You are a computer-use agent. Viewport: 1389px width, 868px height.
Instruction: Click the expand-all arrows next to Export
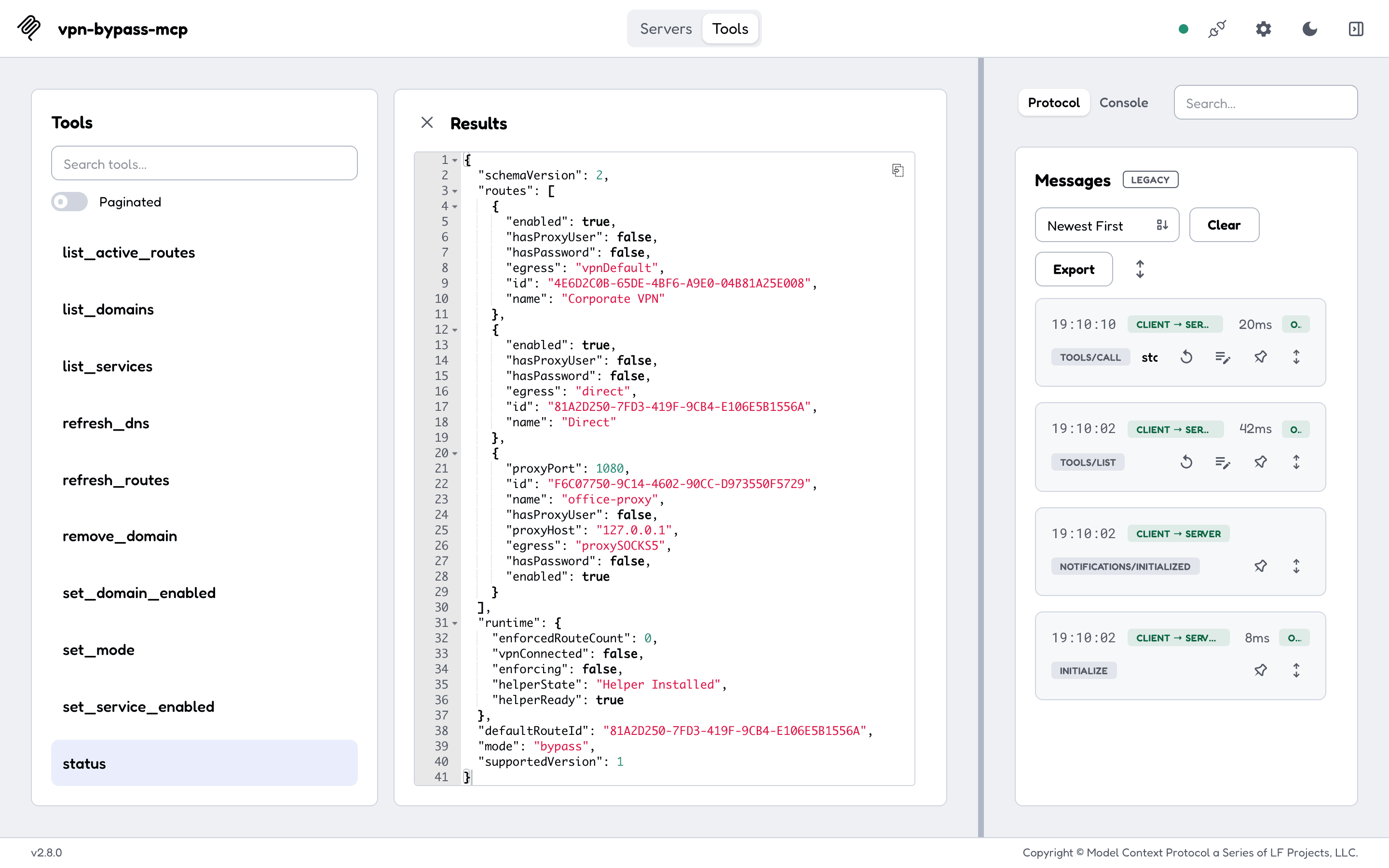click(1140, 269)
